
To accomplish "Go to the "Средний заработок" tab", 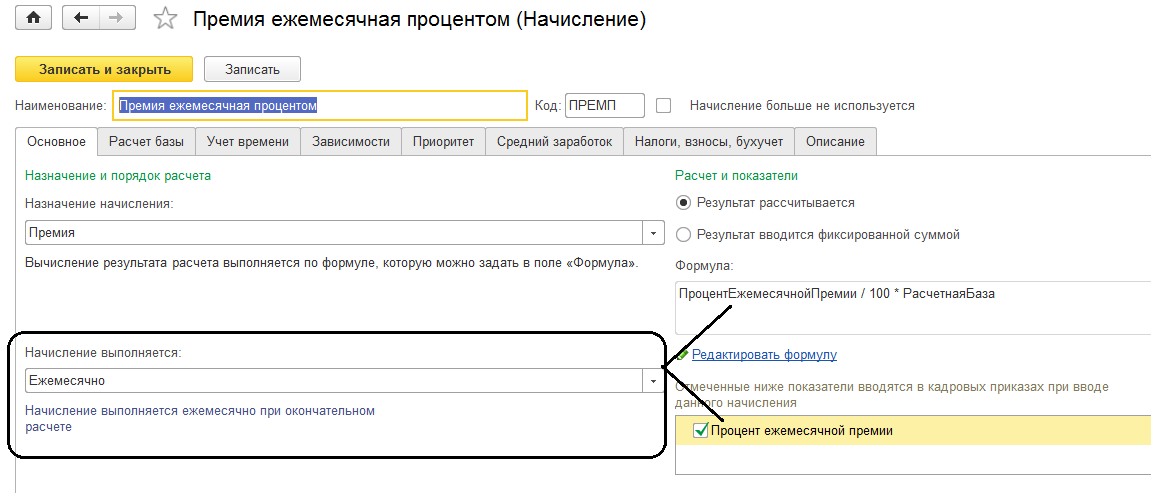I will click(x=554, y=142).
